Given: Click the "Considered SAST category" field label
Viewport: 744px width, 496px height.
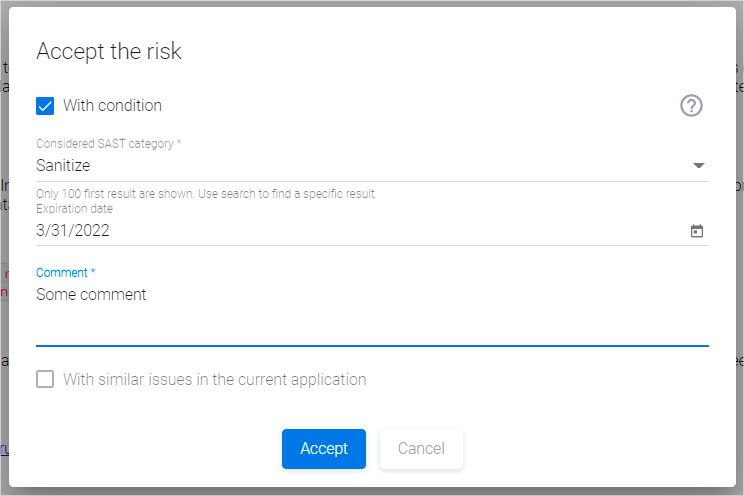Looking at the screenshot, I should (x=108, y=144).
